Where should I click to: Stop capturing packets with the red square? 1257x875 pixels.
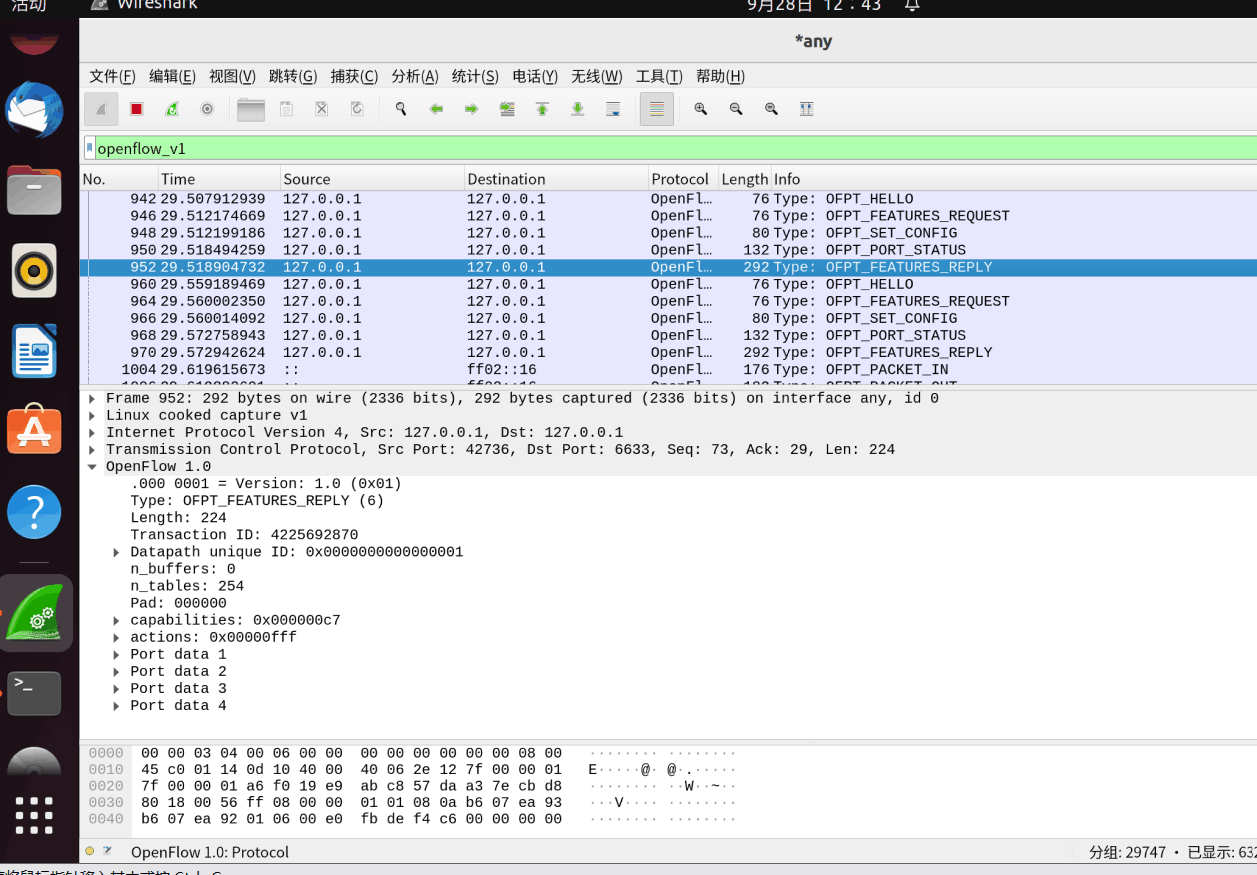(137, 109)
